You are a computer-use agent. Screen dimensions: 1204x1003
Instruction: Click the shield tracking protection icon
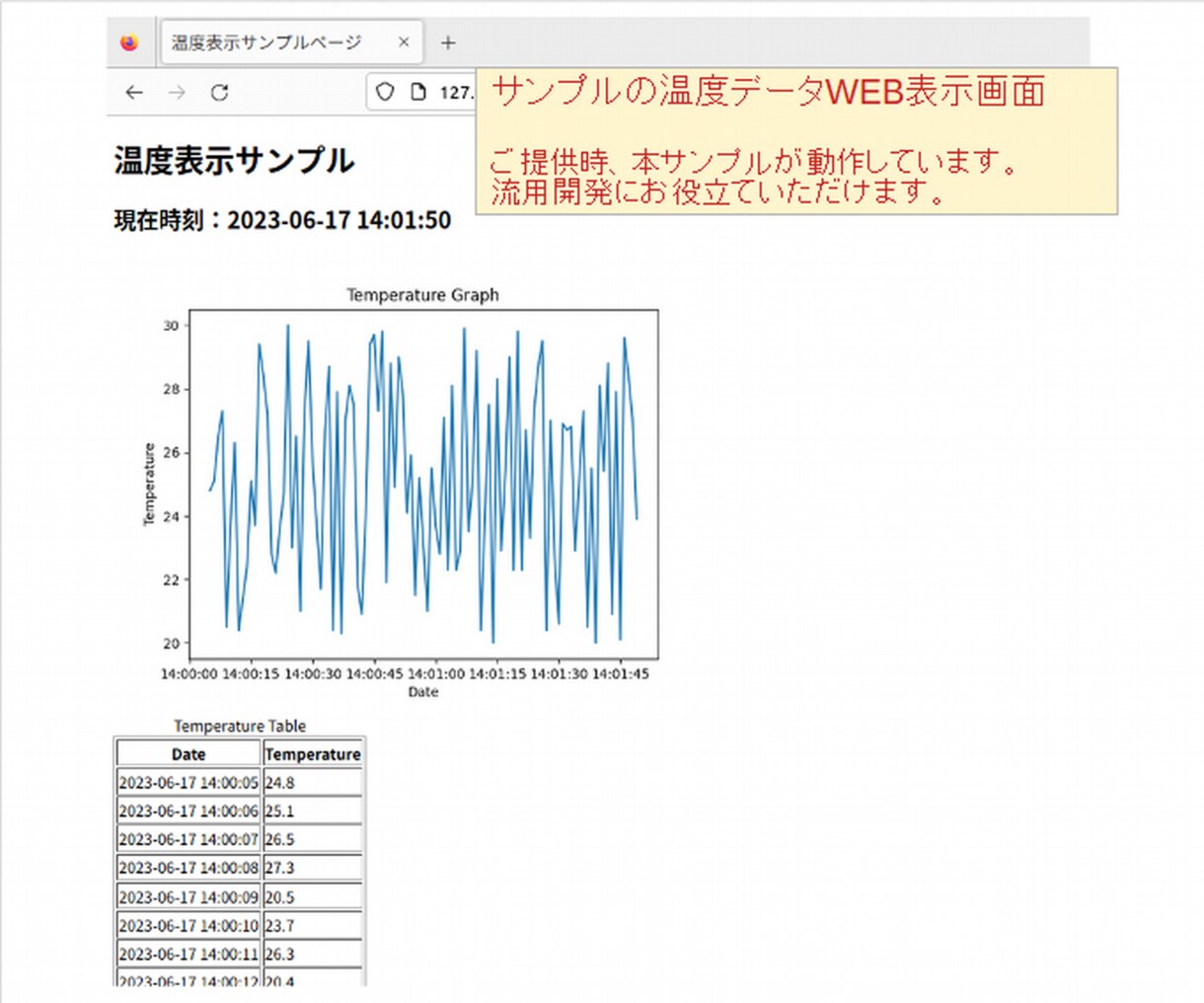click(386, 92)
